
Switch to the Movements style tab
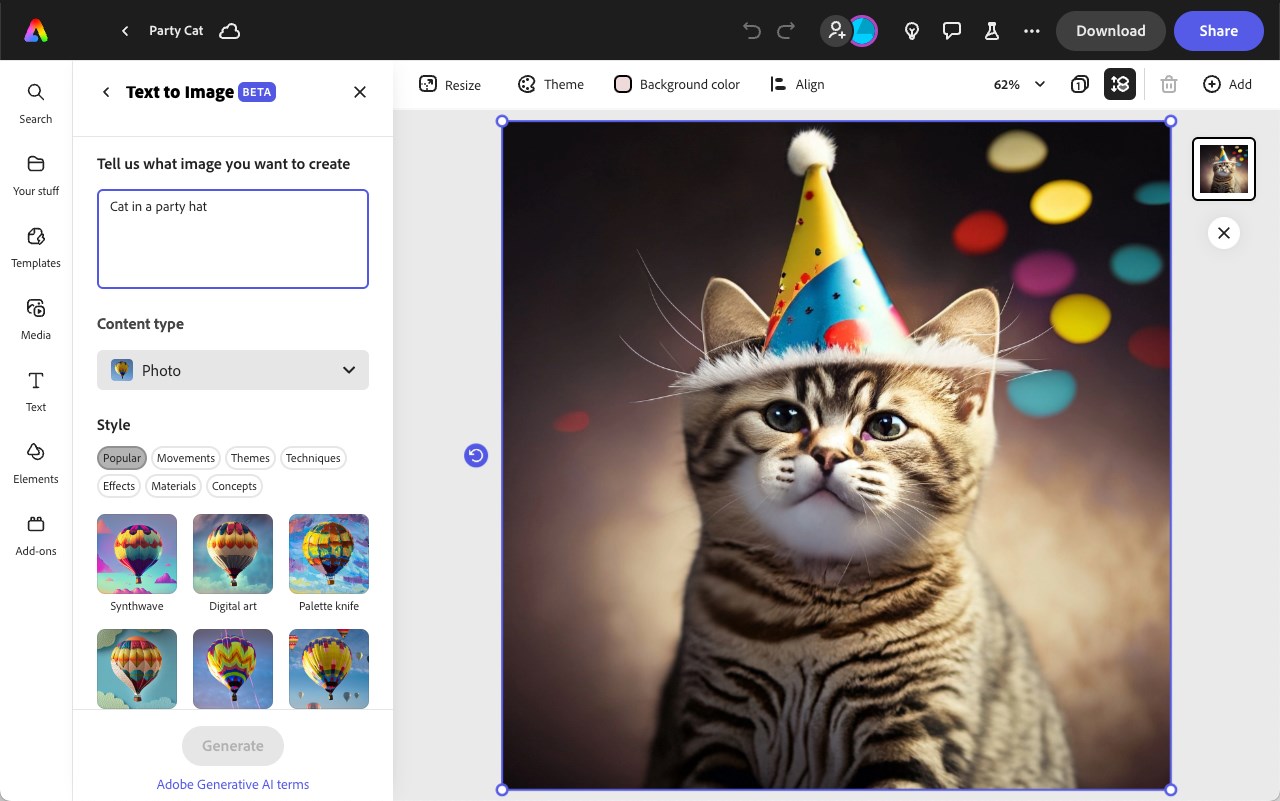coord(186,458)
